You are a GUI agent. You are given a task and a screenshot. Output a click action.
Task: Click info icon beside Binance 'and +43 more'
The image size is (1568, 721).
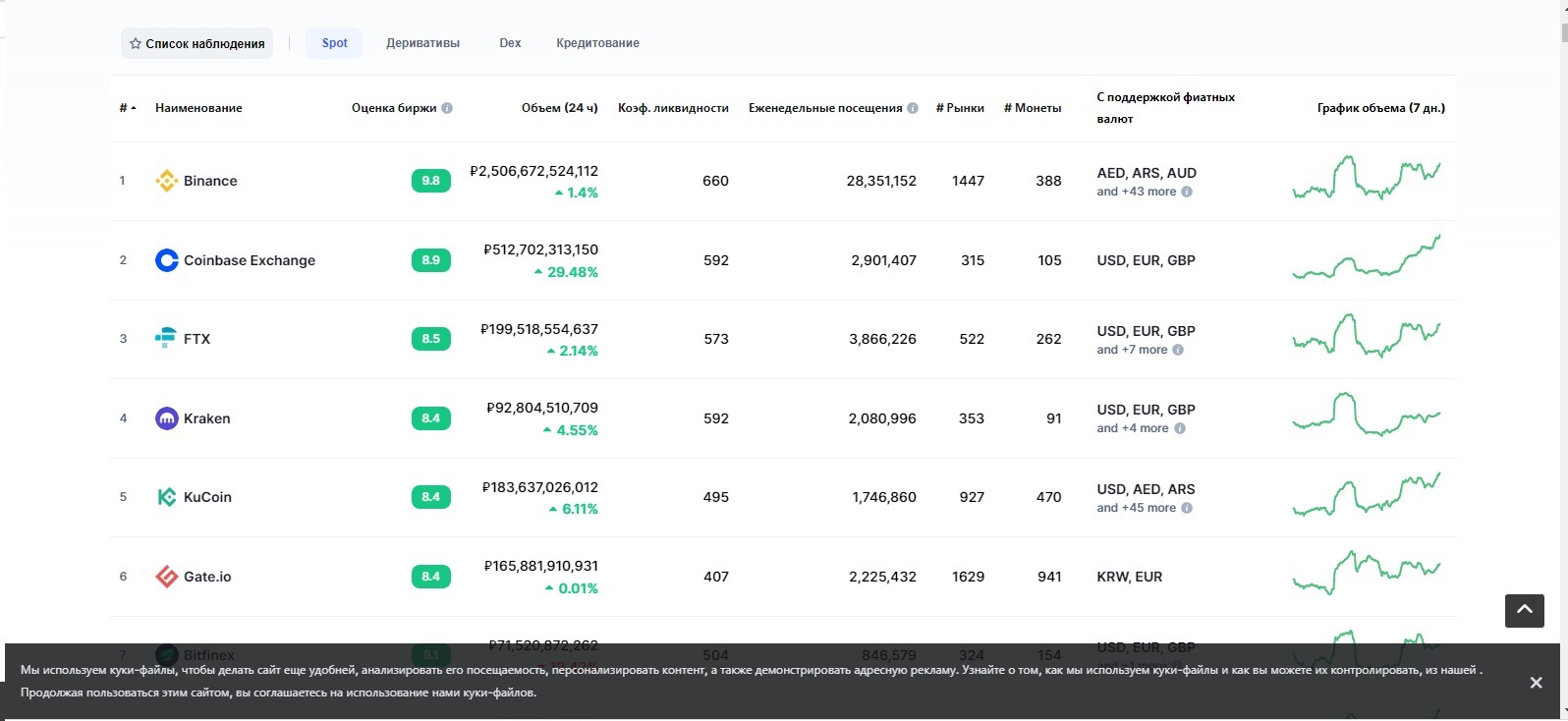coord(1187,192)
